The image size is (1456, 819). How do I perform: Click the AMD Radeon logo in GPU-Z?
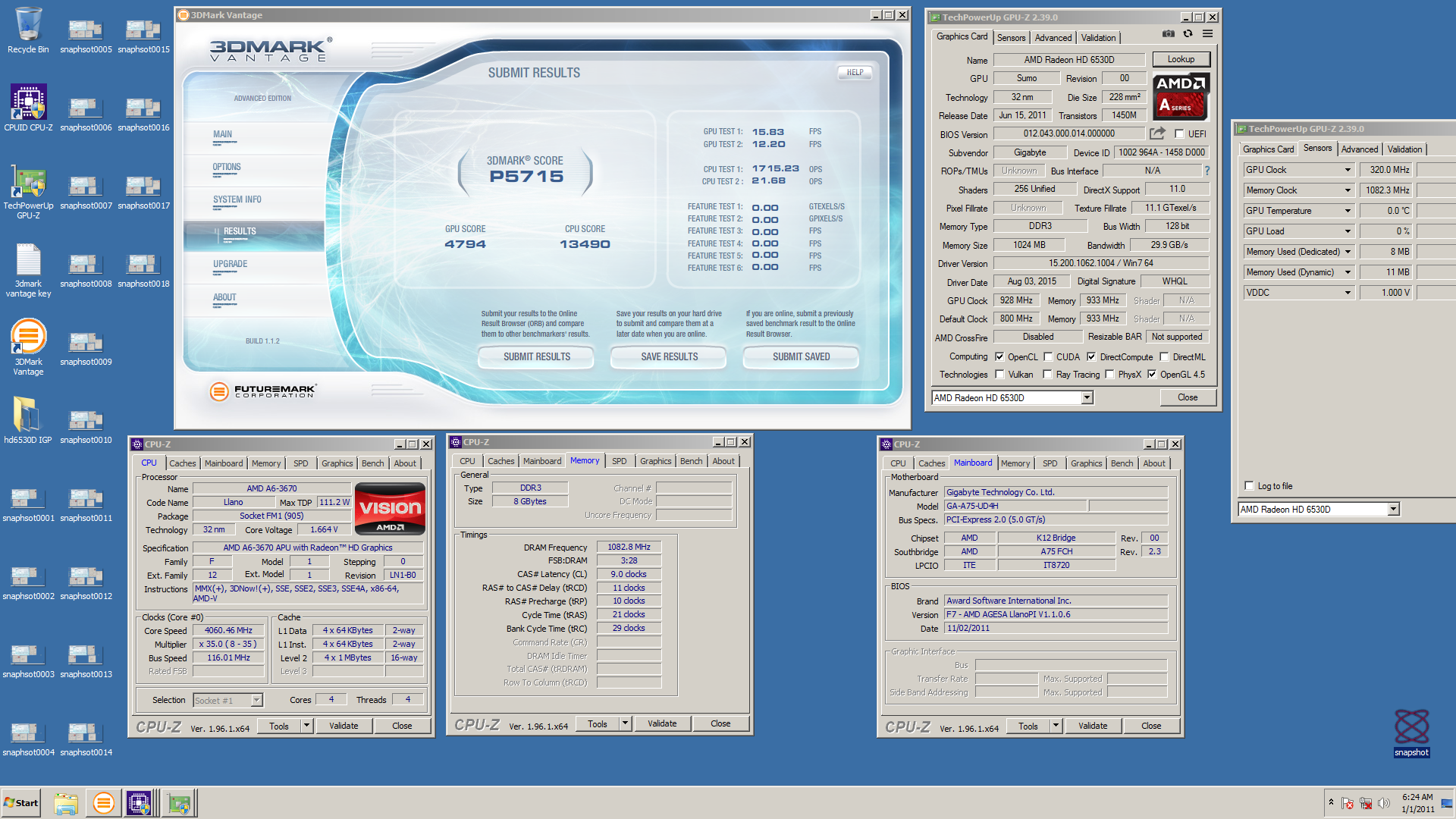[1181, 96]
